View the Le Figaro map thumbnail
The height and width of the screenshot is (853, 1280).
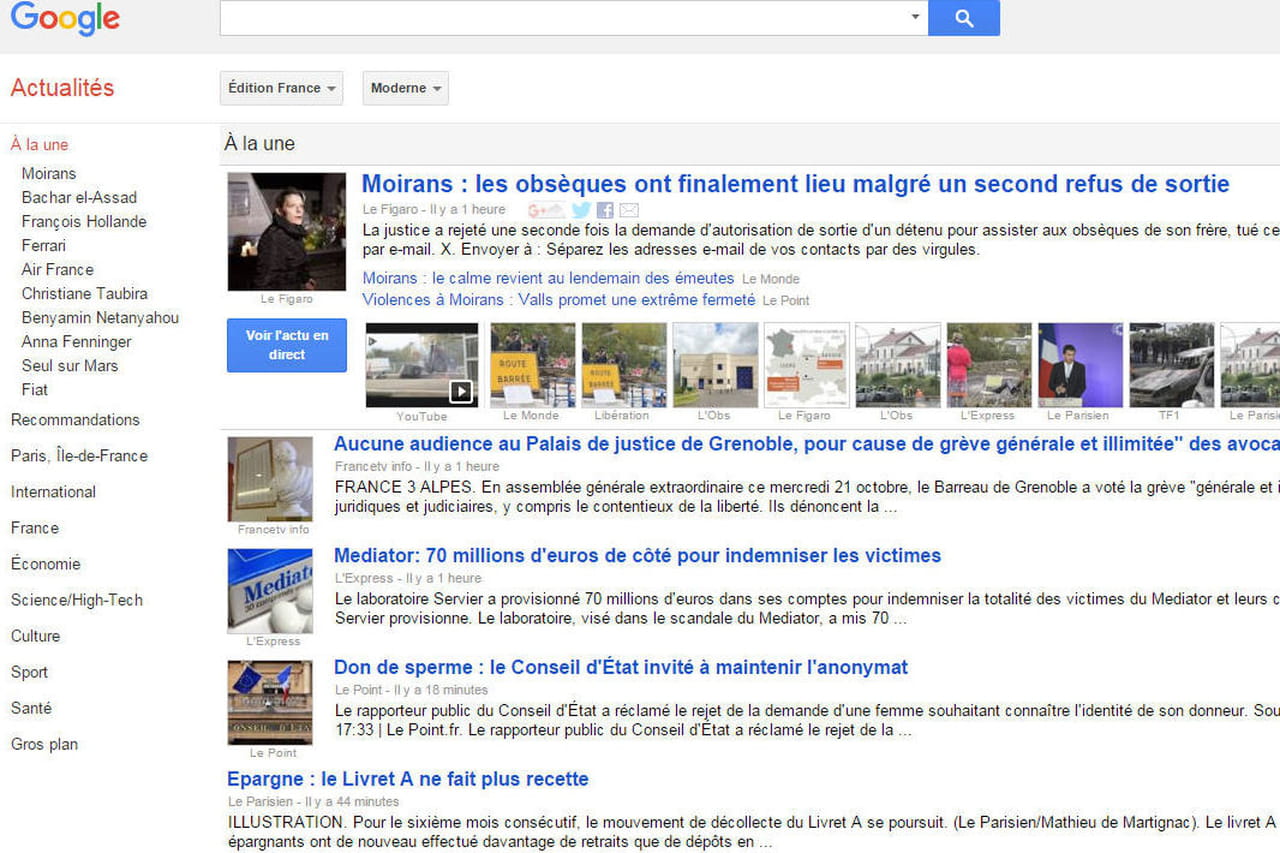[806, 365]
